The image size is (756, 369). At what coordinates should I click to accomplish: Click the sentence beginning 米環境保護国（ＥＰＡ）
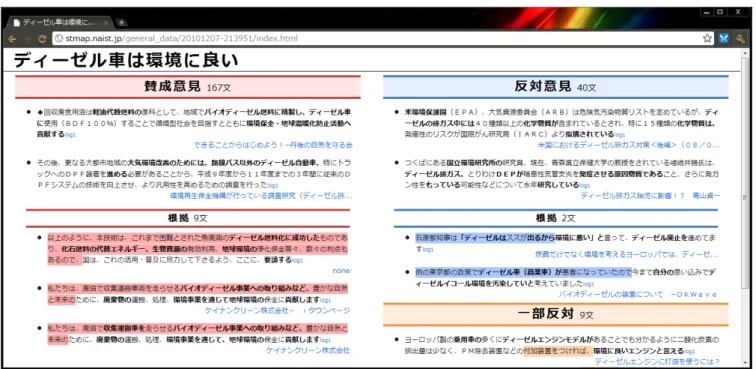point(561,123)
